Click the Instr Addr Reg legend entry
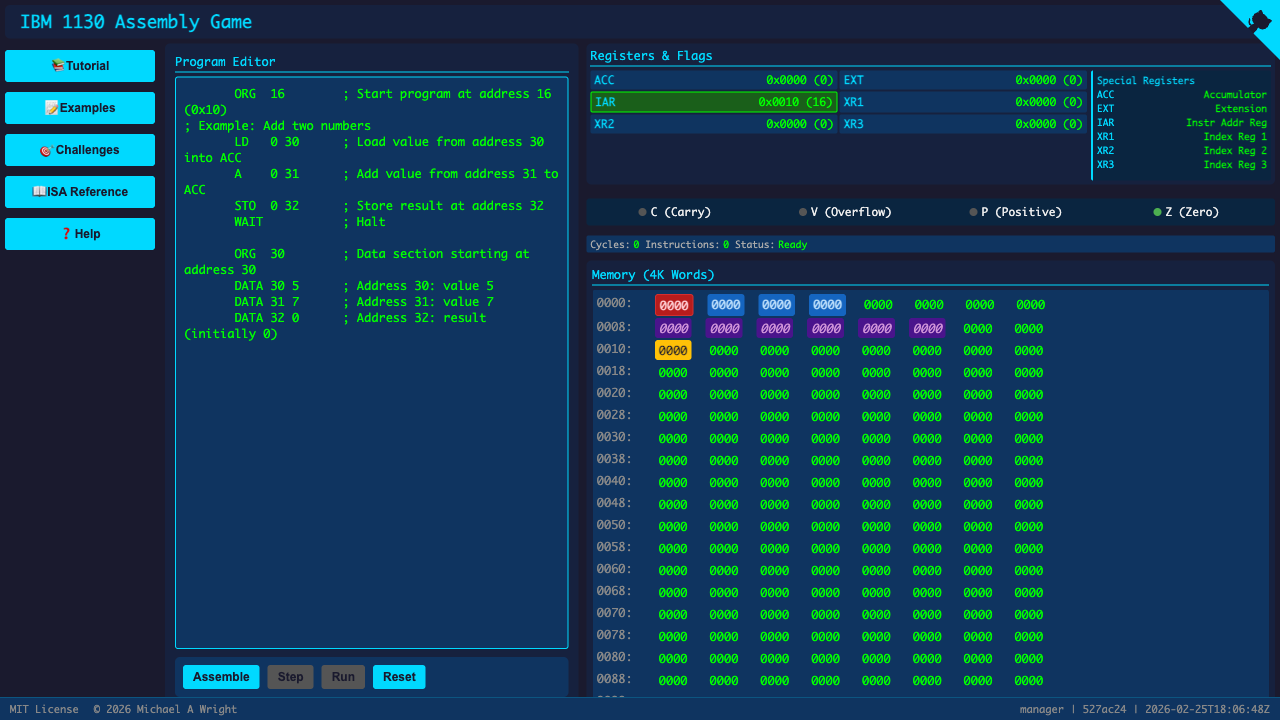The image size is (1280, 720). [x=1226, y=123]
